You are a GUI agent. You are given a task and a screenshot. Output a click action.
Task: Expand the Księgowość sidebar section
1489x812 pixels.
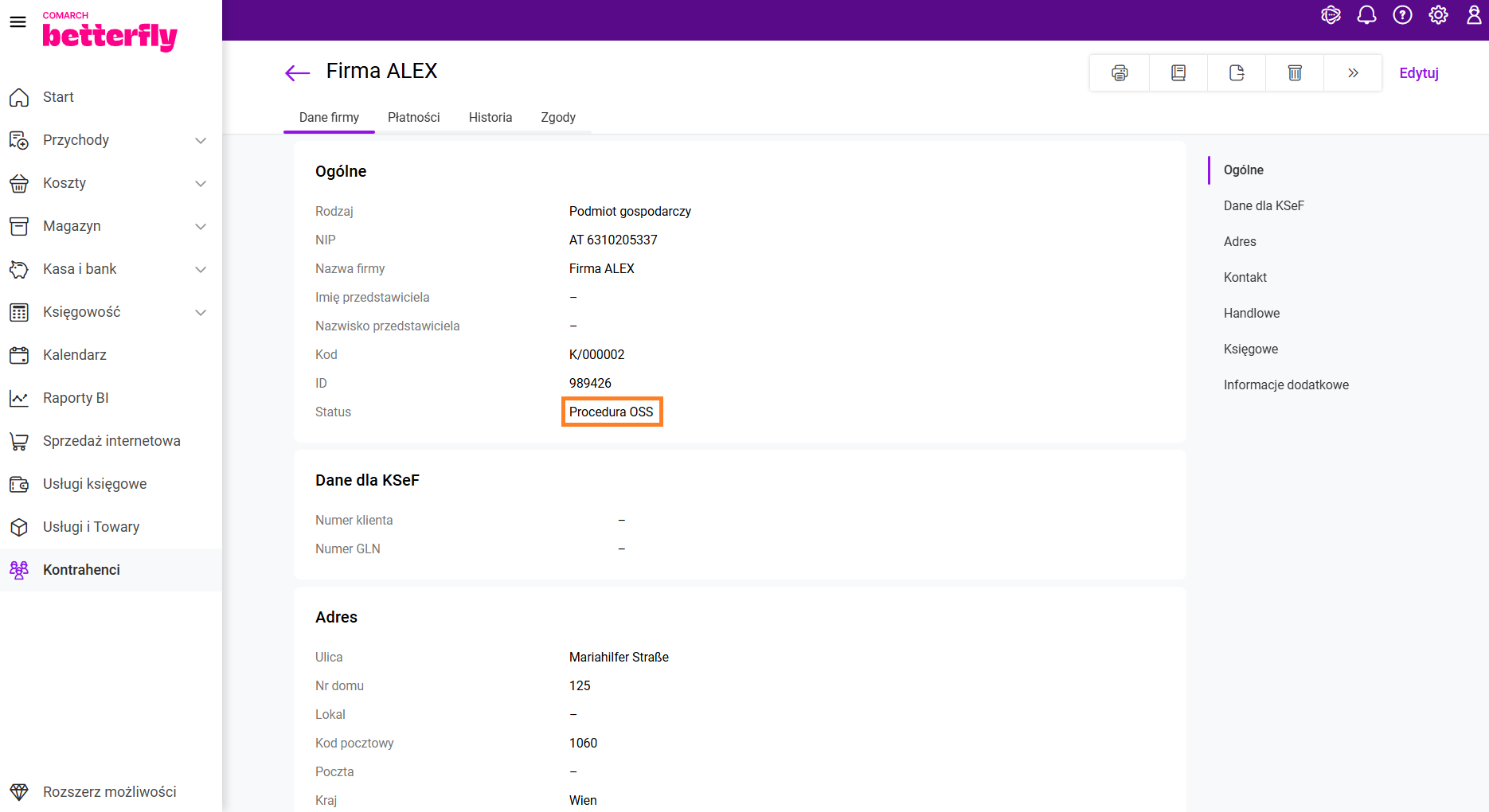tap(201, 313)
